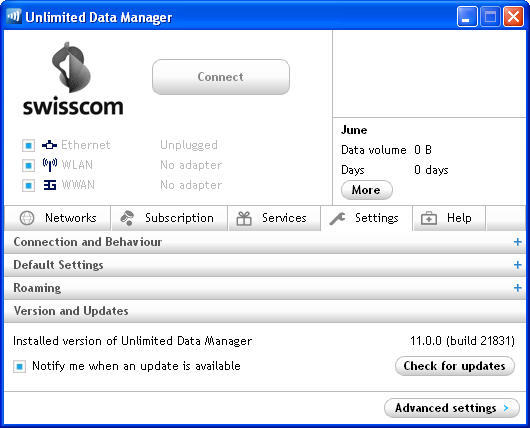
Task: Toggle the Ethernet checkbox
Action: click(28, 146)
